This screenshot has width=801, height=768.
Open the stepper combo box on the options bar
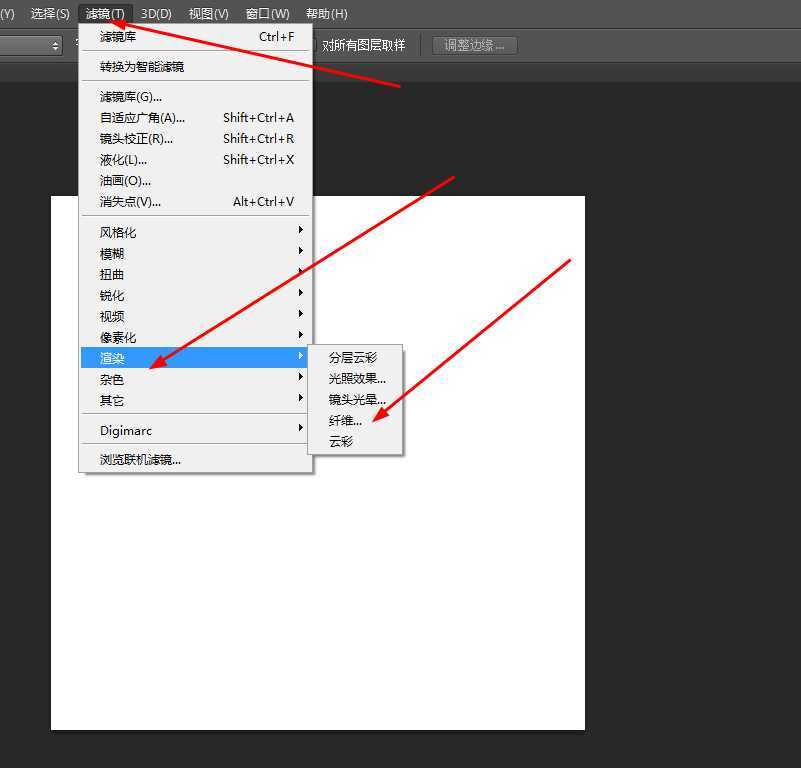coord(53,44)
